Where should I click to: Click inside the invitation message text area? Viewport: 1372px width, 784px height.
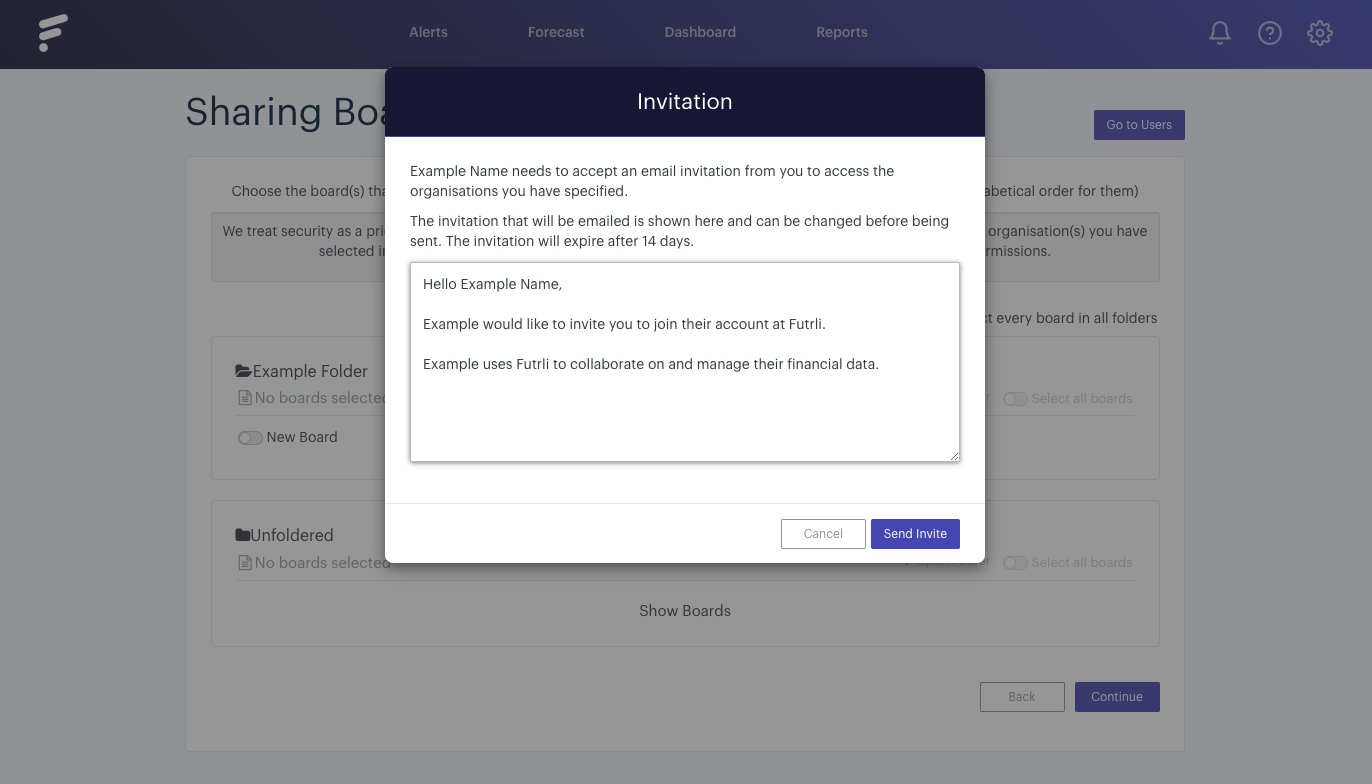point(685,362)
